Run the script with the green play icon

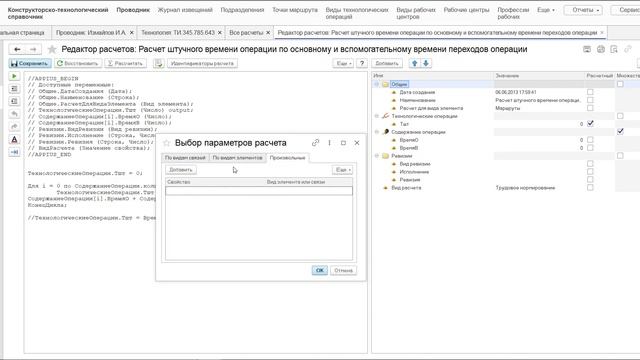point(14,76)
